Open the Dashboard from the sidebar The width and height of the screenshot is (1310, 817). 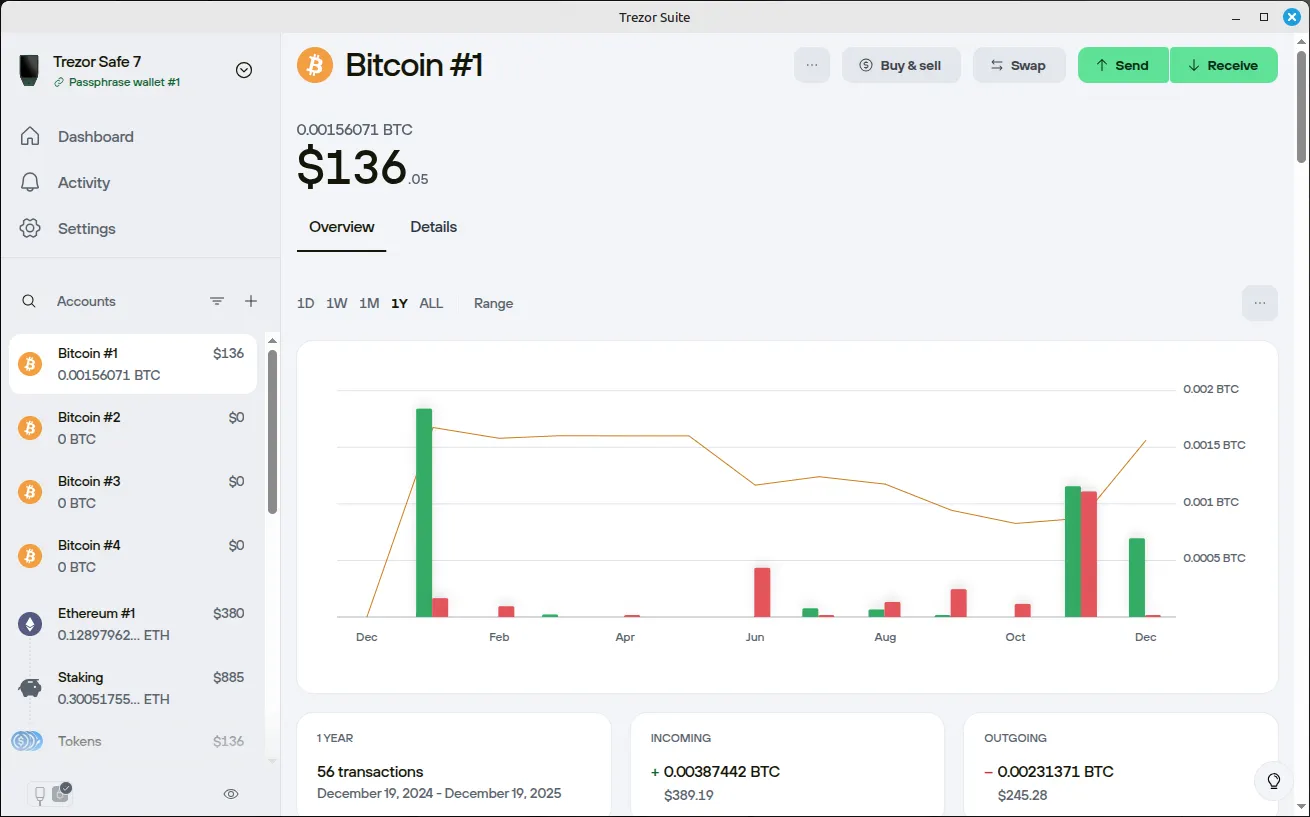[x=95, y=136]
